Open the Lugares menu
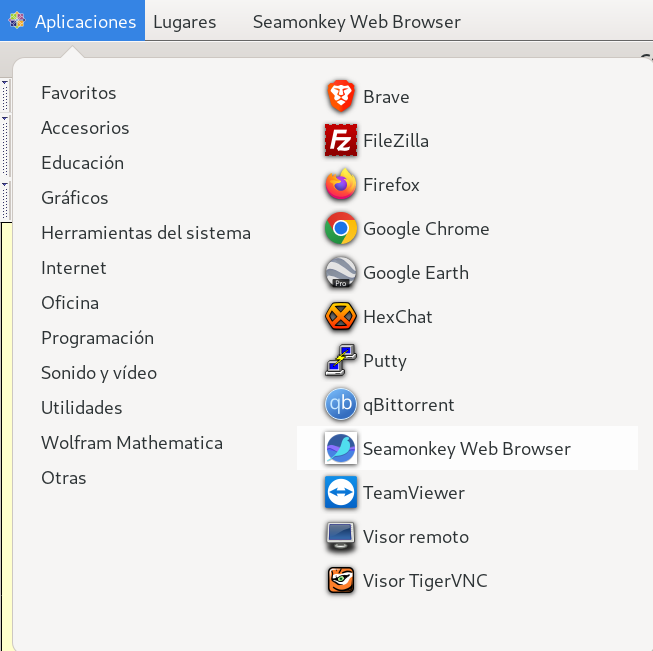This screenshot has width=653, height=651. [184, 22]
